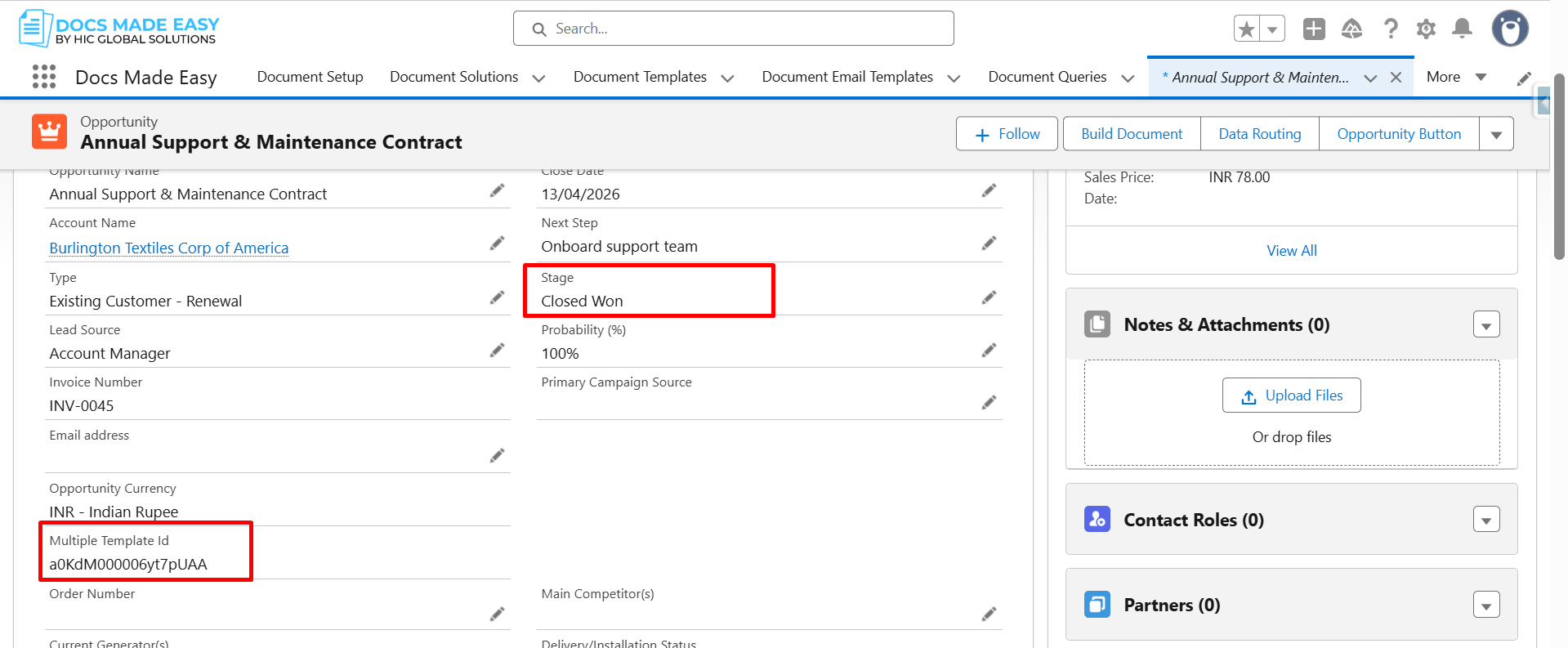This screenshot has width=1568, height=648.
Task: Click the Data Routing button
Action: (x=1260, y=134)
